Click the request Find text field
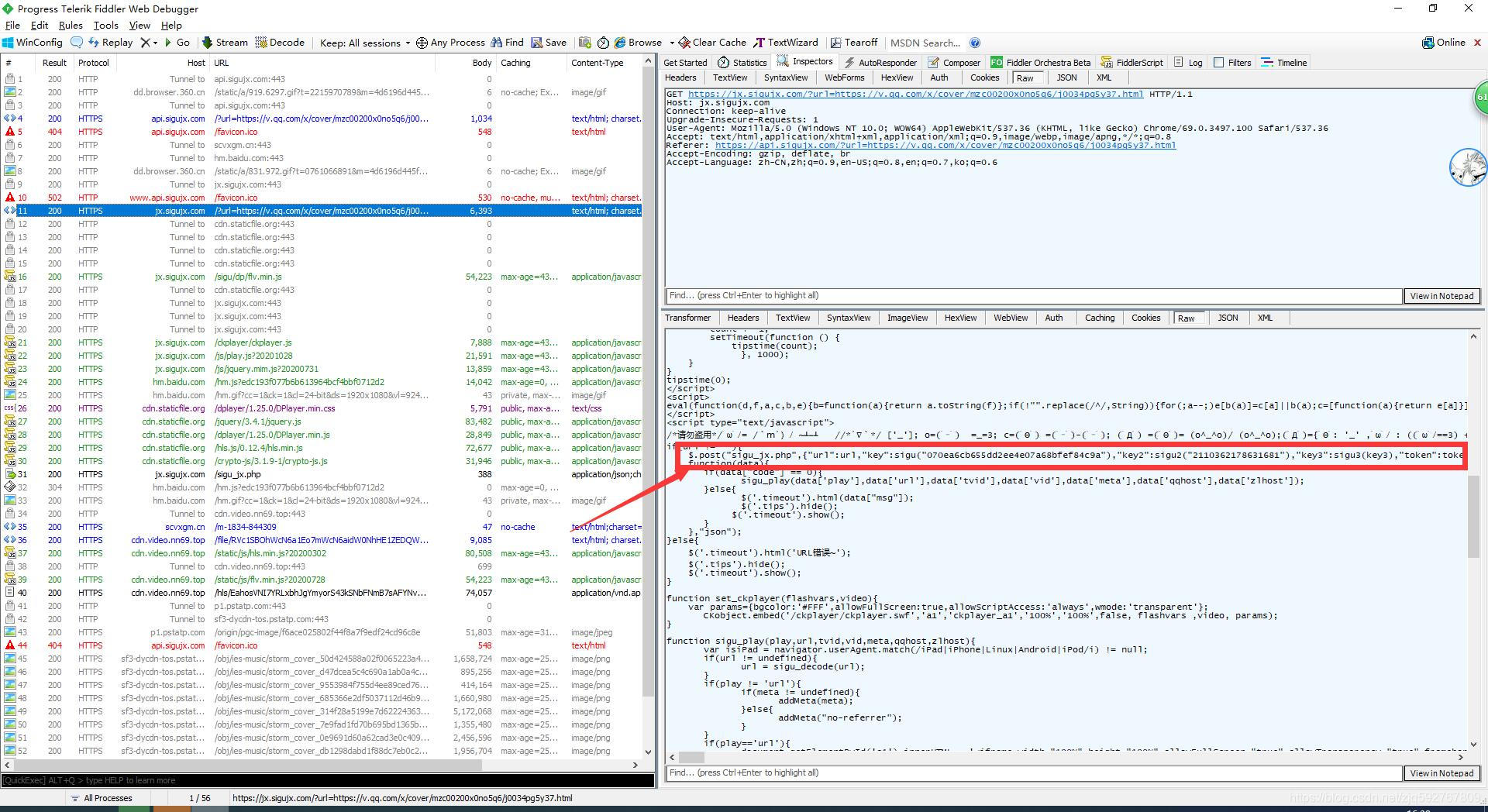Viewport: 1488px width, 812px height. point(1034,295)
